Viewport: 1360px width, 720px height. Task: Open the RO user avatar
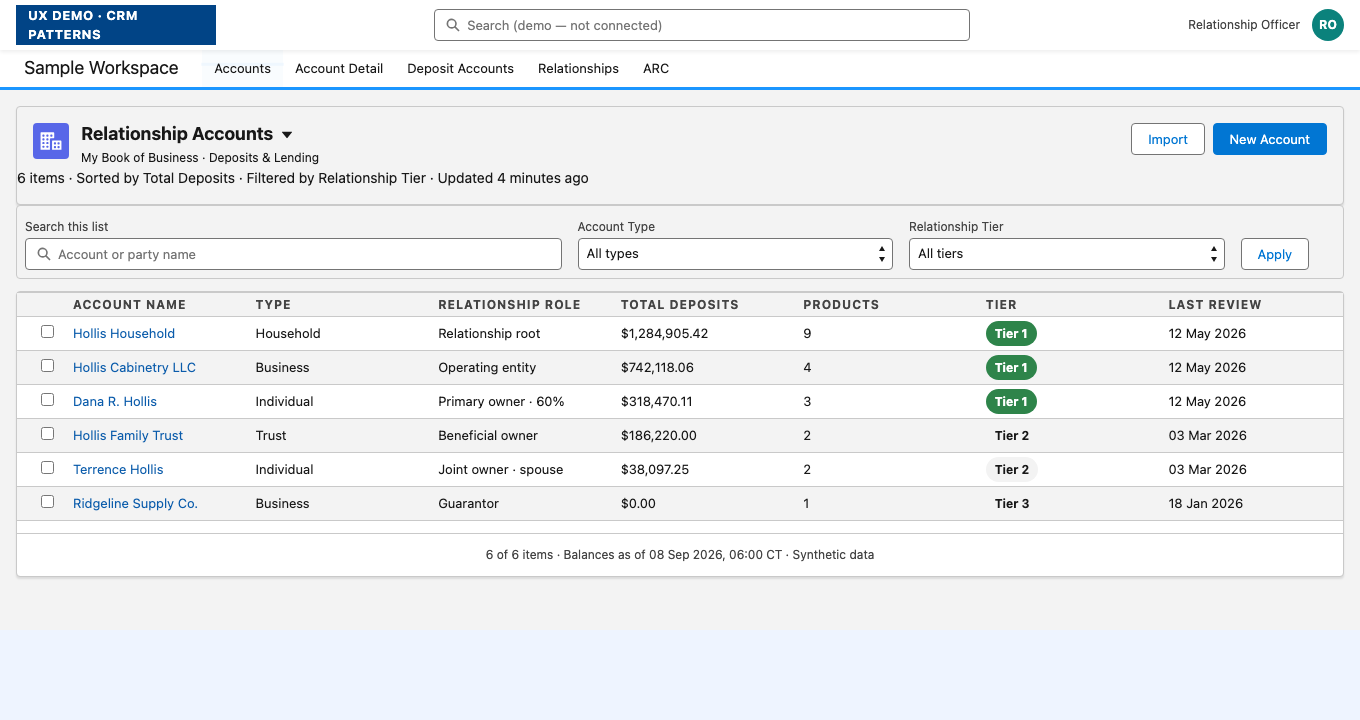click(1327, 25)
